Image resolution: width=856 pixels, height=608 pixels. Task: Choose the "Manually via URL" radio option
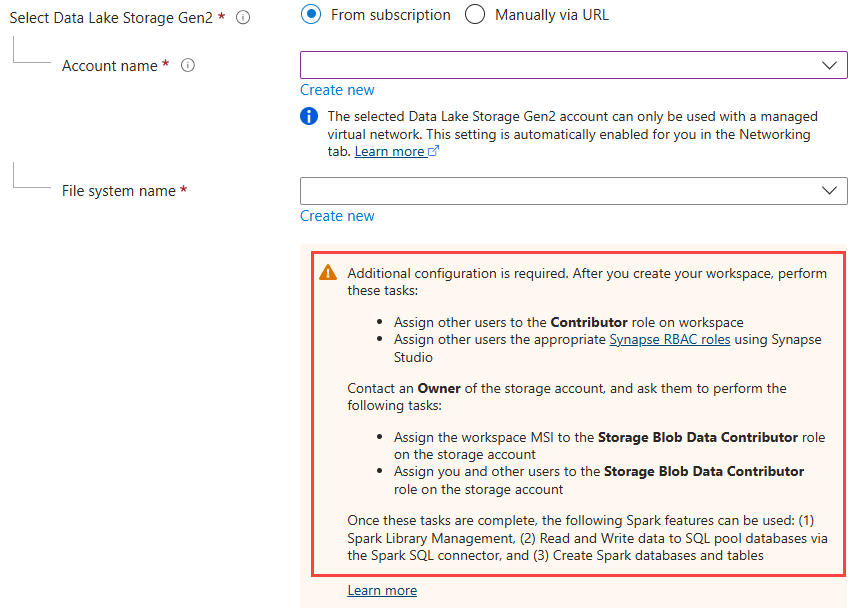[x=475, y=15]
